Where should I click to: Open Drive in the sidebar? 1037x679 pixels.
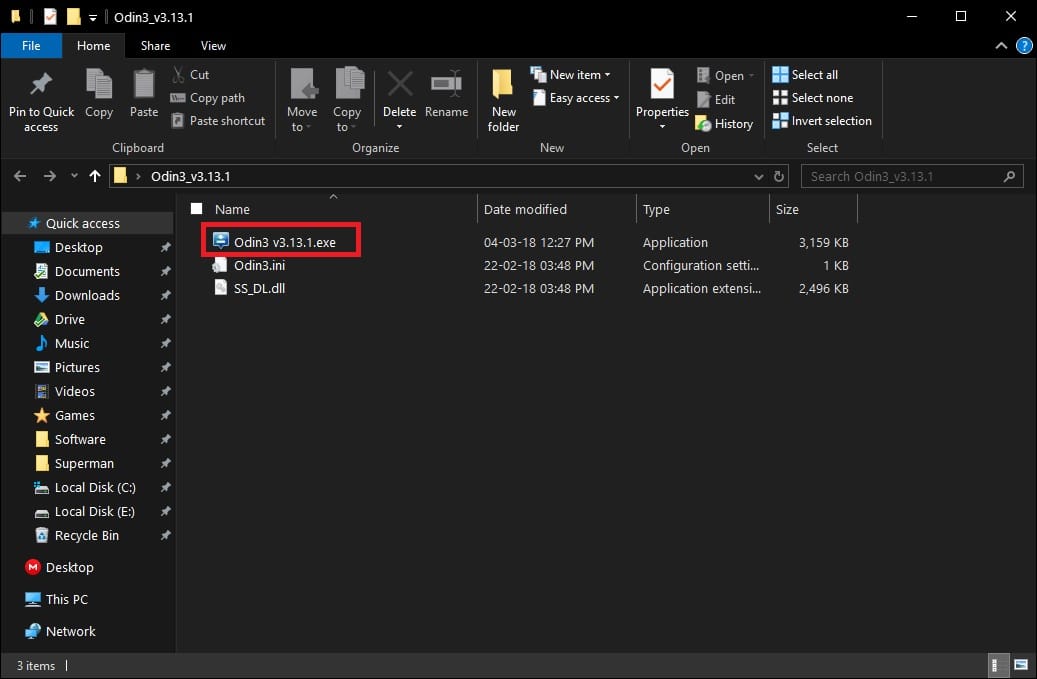tap(69, 319)
